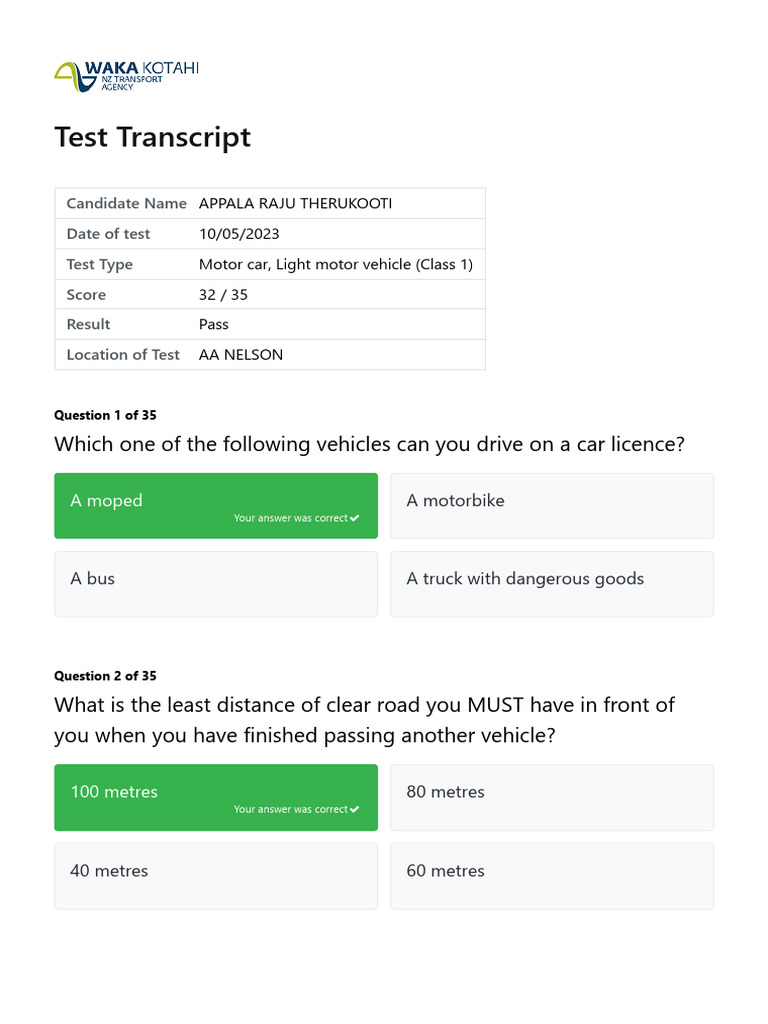Select the "80 metres" answer option
The image size is (768, 1024).
click(552, 797)
